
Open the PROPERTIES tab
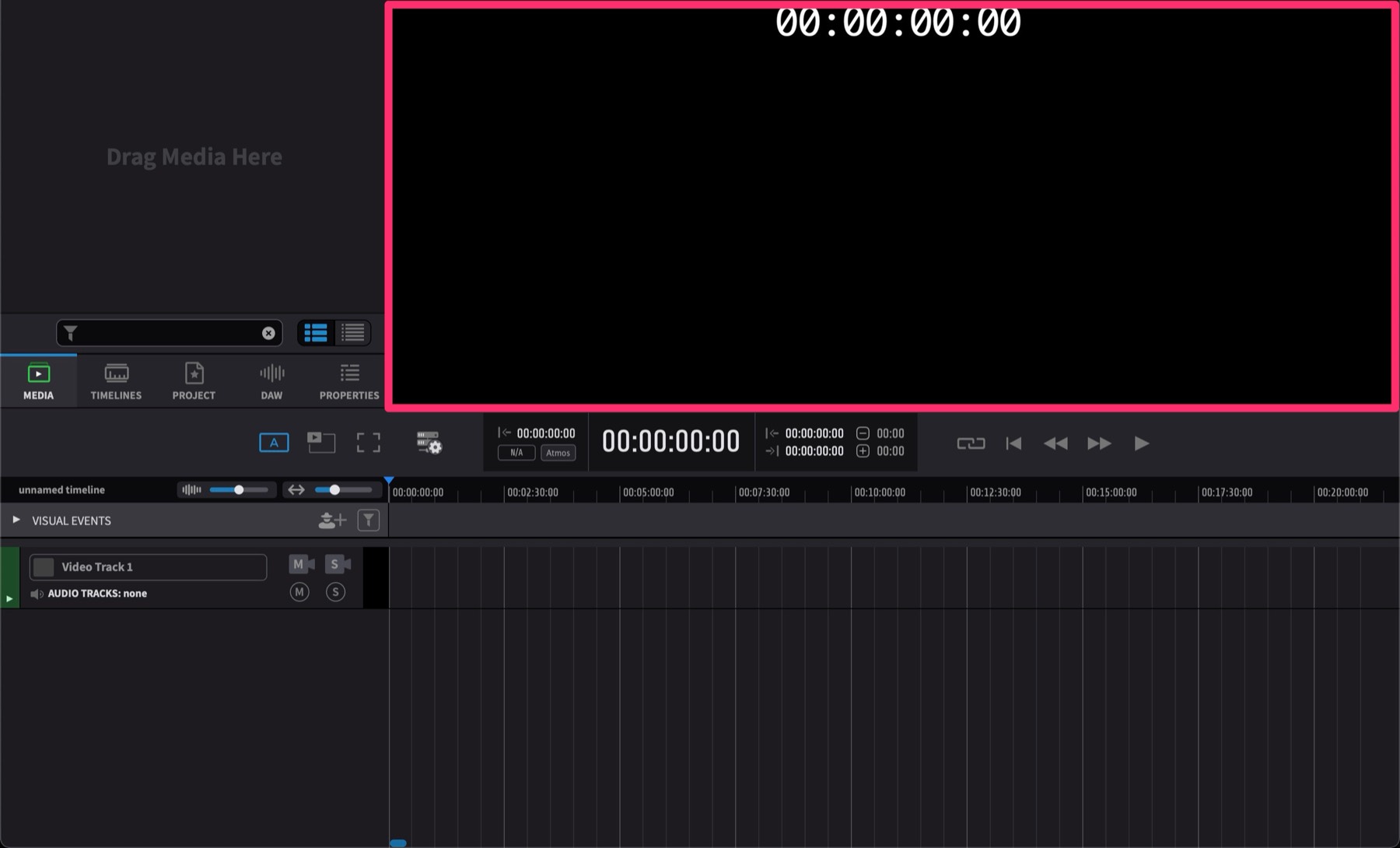click(x=349, y=381)
